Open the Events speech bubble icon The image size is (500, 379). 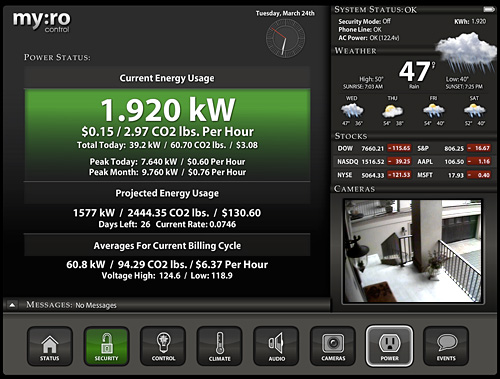(446, 346)
